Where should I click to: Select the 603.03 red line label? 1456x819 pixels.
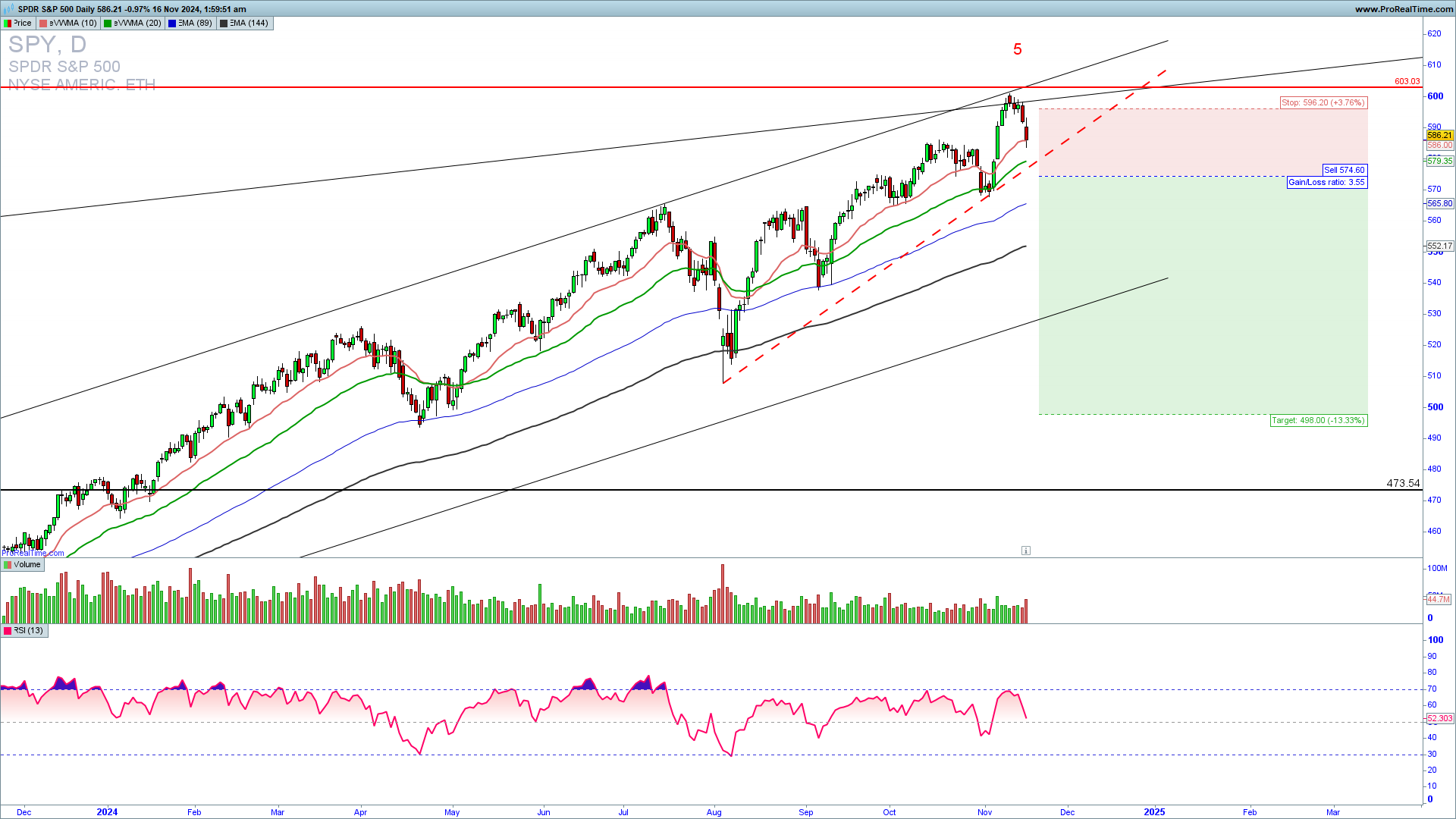(1407, 81)
